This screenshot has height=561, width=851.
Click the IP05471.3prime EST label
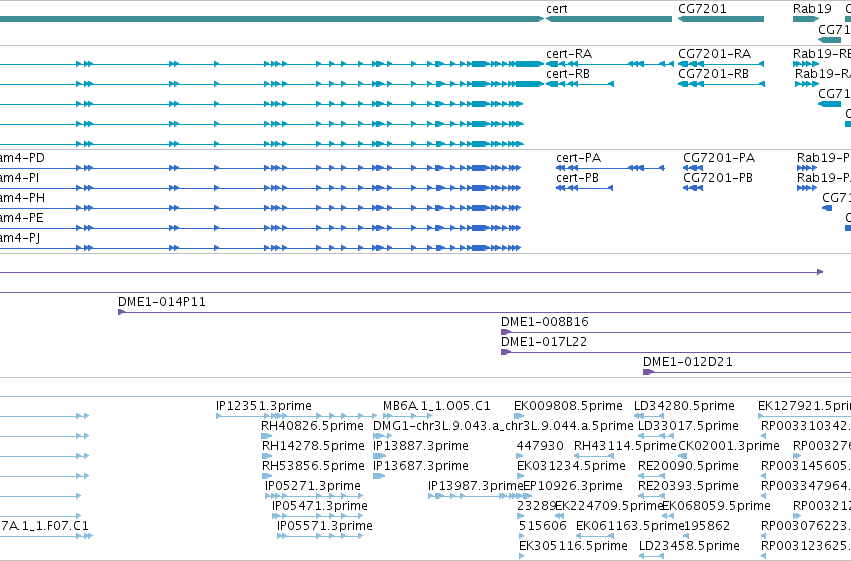tap(320, 506)
